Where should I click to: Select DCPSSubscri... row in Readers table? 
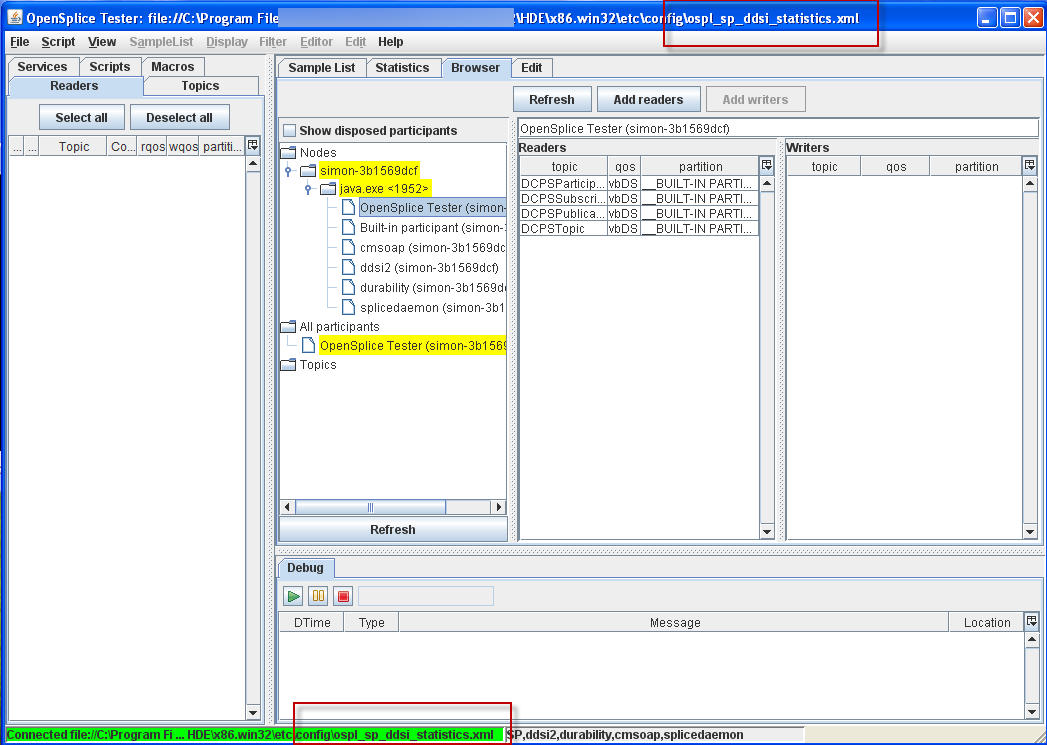click(639, 198)
